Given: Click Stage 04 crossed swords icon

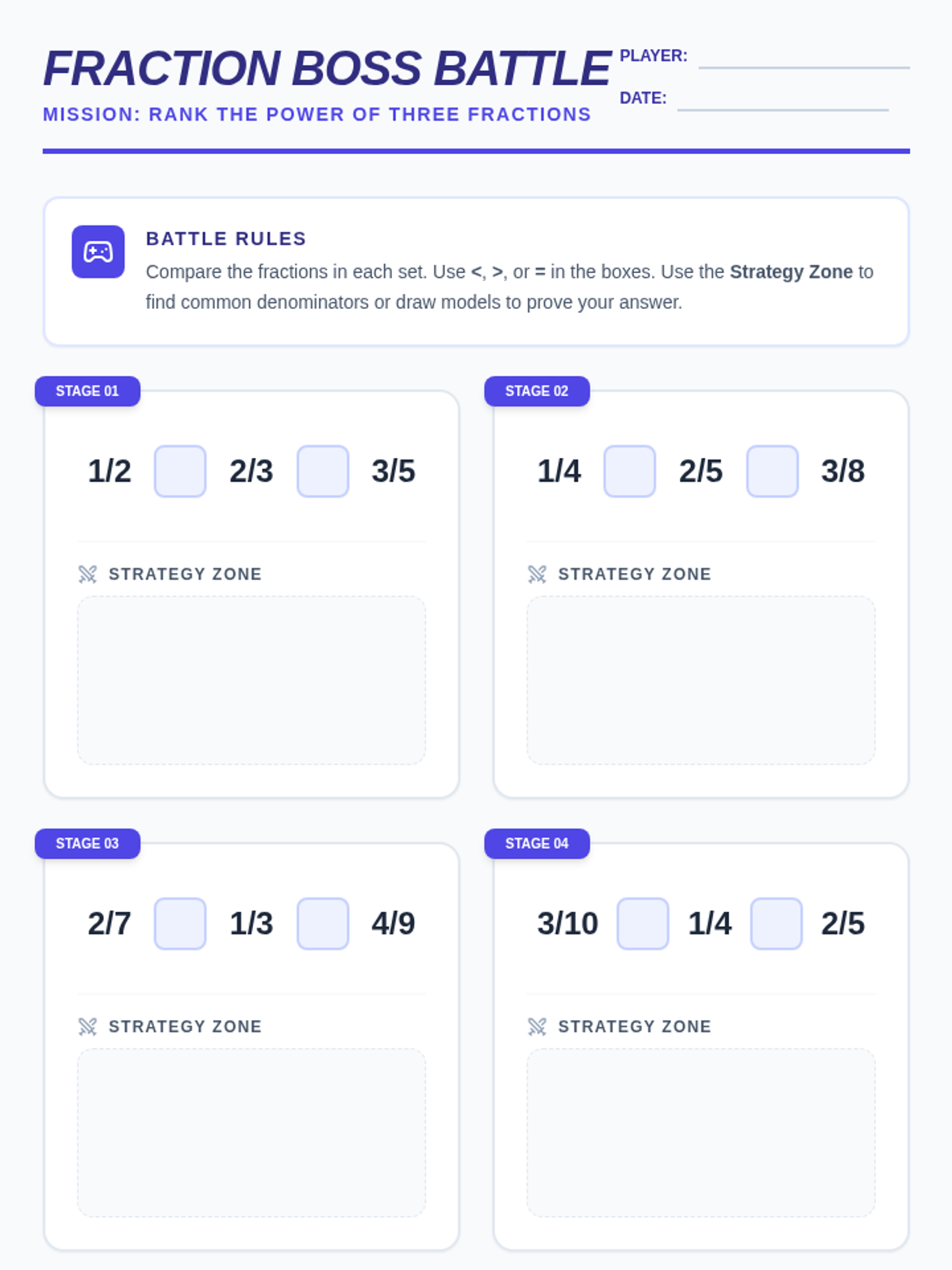Looking at the screenshot, I should click(x=537, y=1026).
